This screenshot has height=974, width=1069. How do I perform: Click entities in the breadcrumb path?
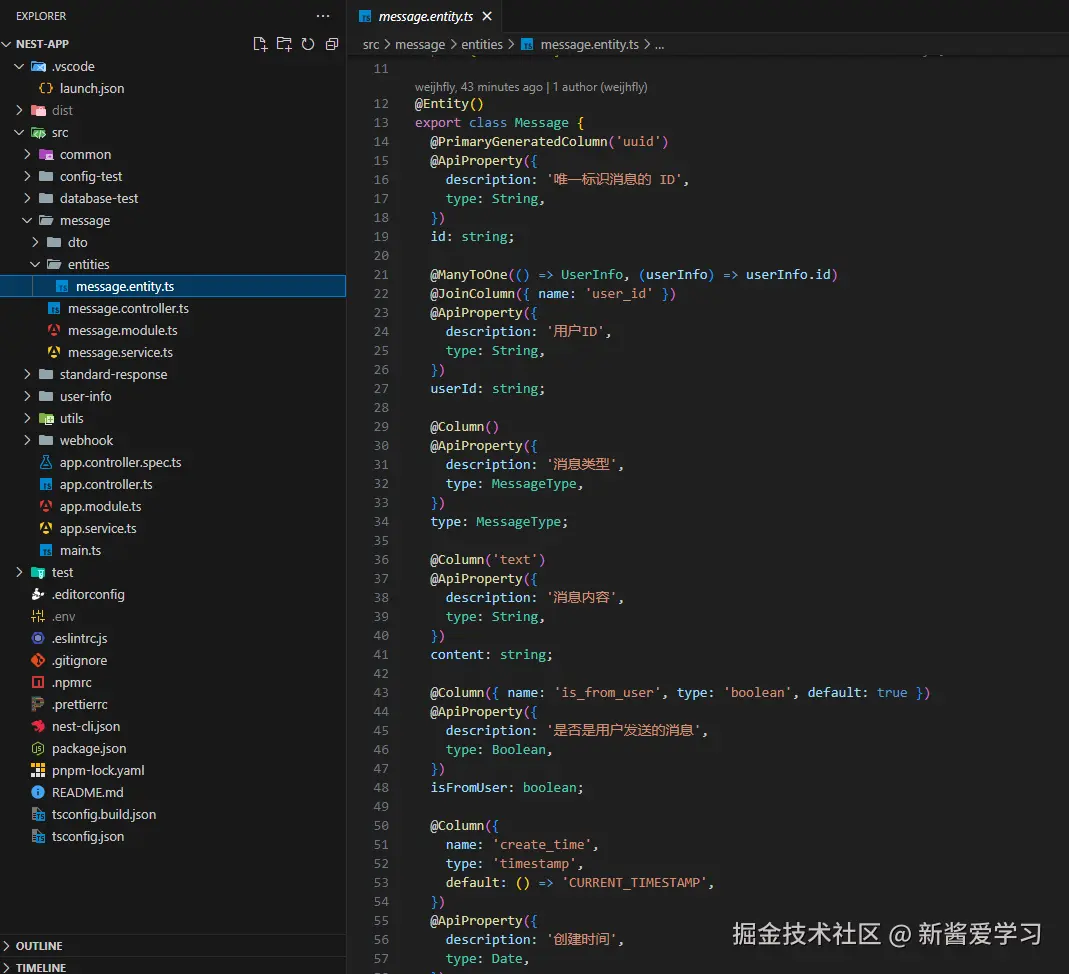pos(482,44)
